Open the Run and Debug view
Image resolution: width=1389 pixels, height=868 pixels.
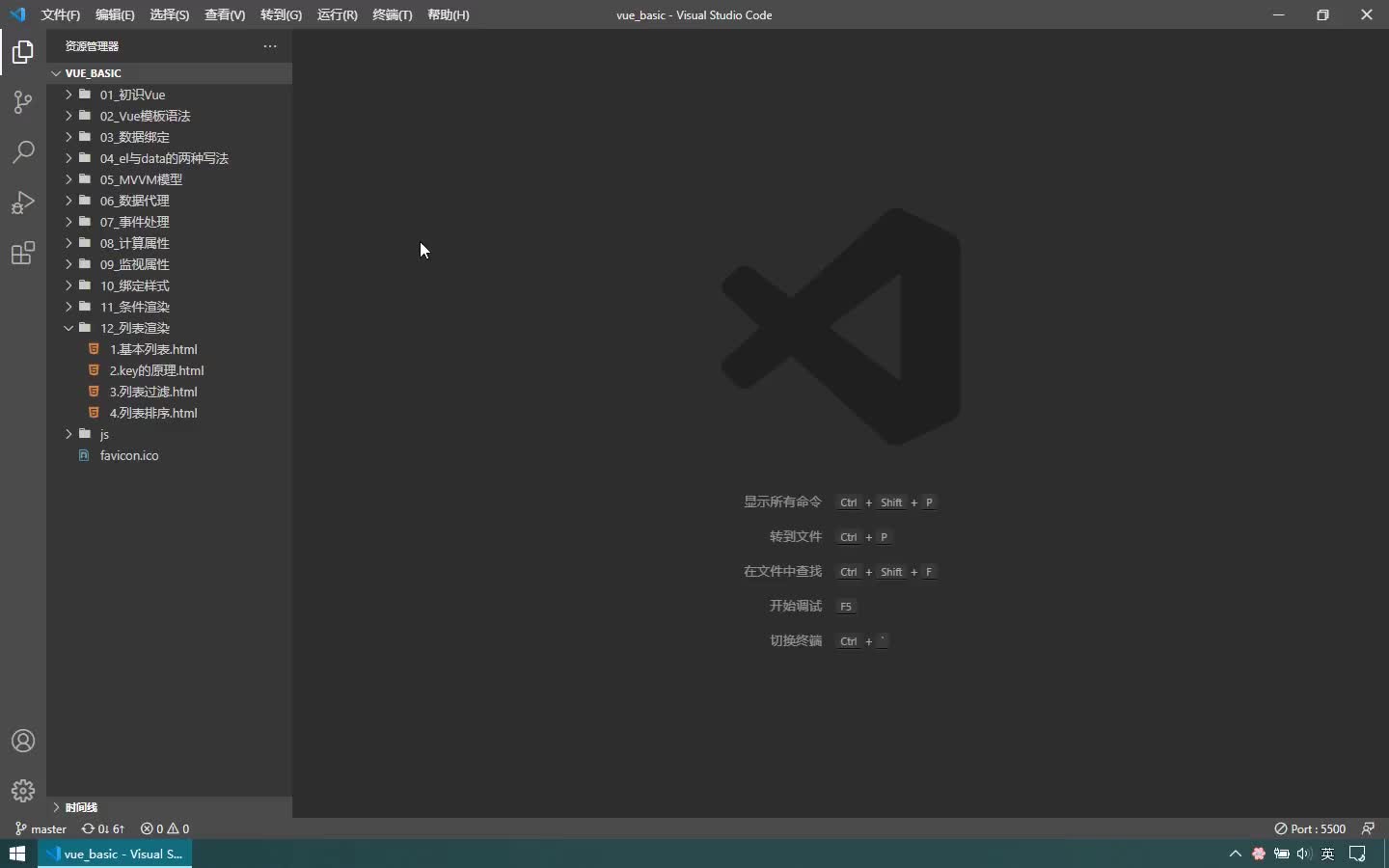(23, 203)
